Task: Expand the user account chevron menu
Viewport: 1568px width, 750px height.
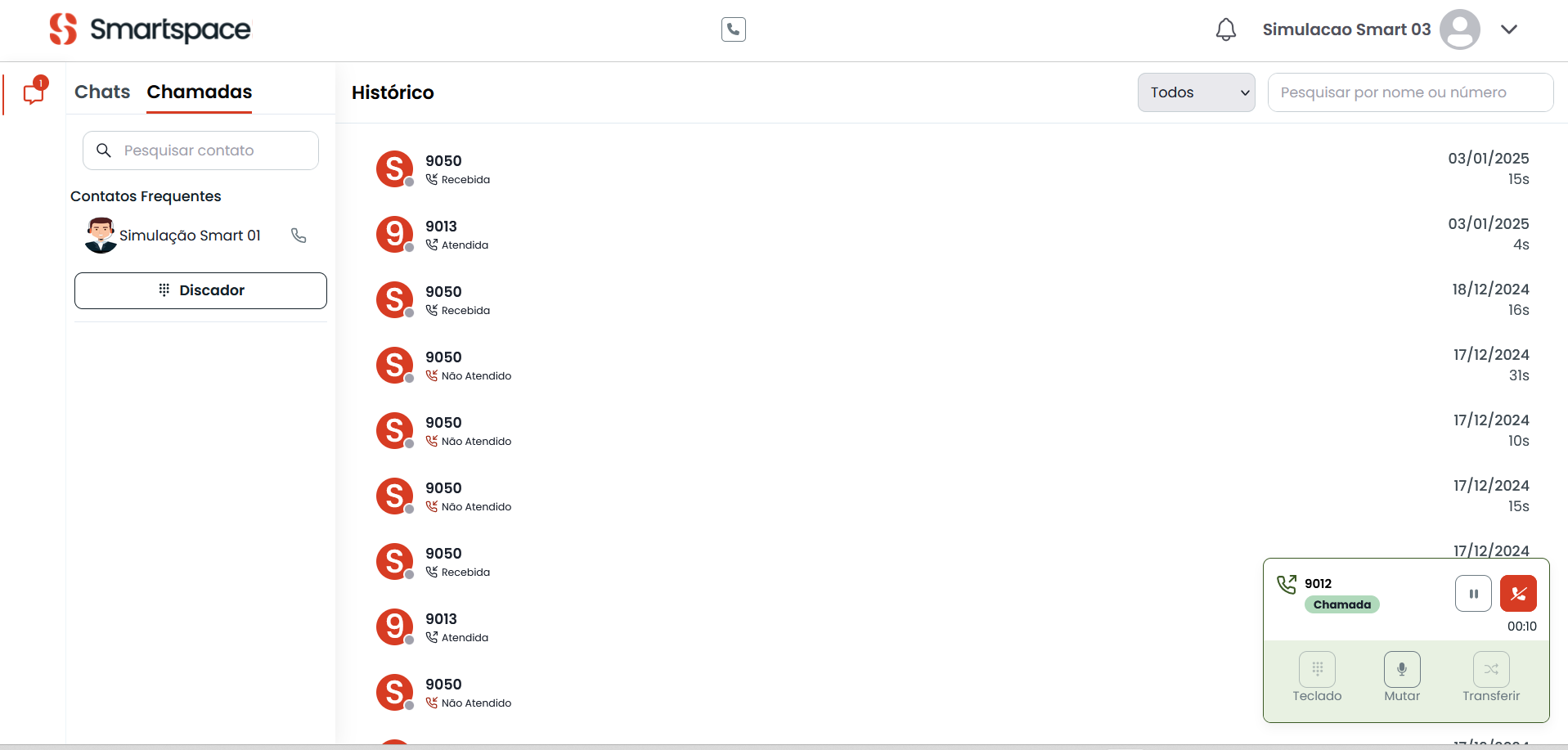Action: 1508,29
